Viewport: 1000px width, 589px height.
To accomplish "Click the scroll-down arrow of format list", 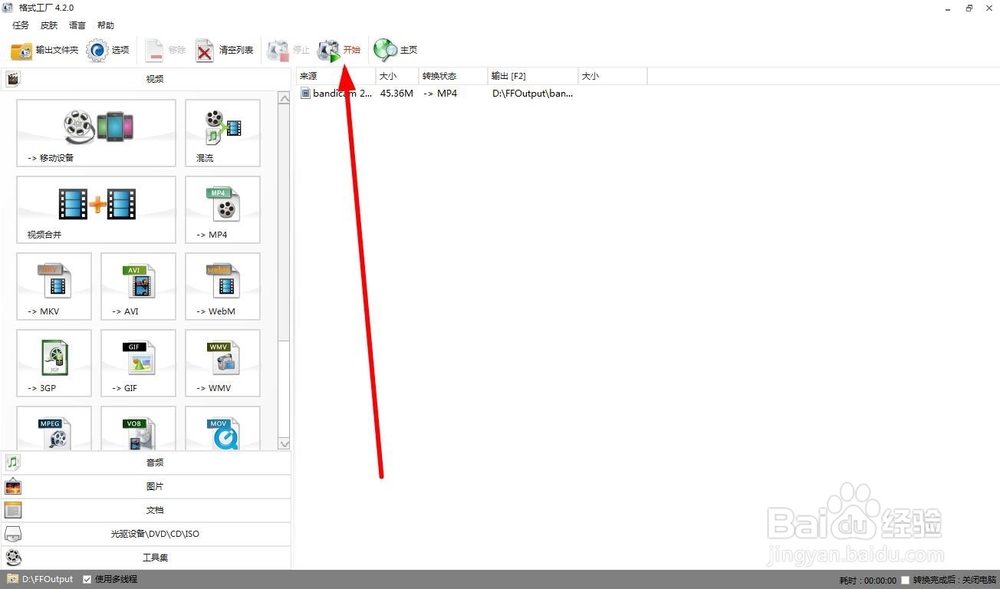I will (284, 444).
